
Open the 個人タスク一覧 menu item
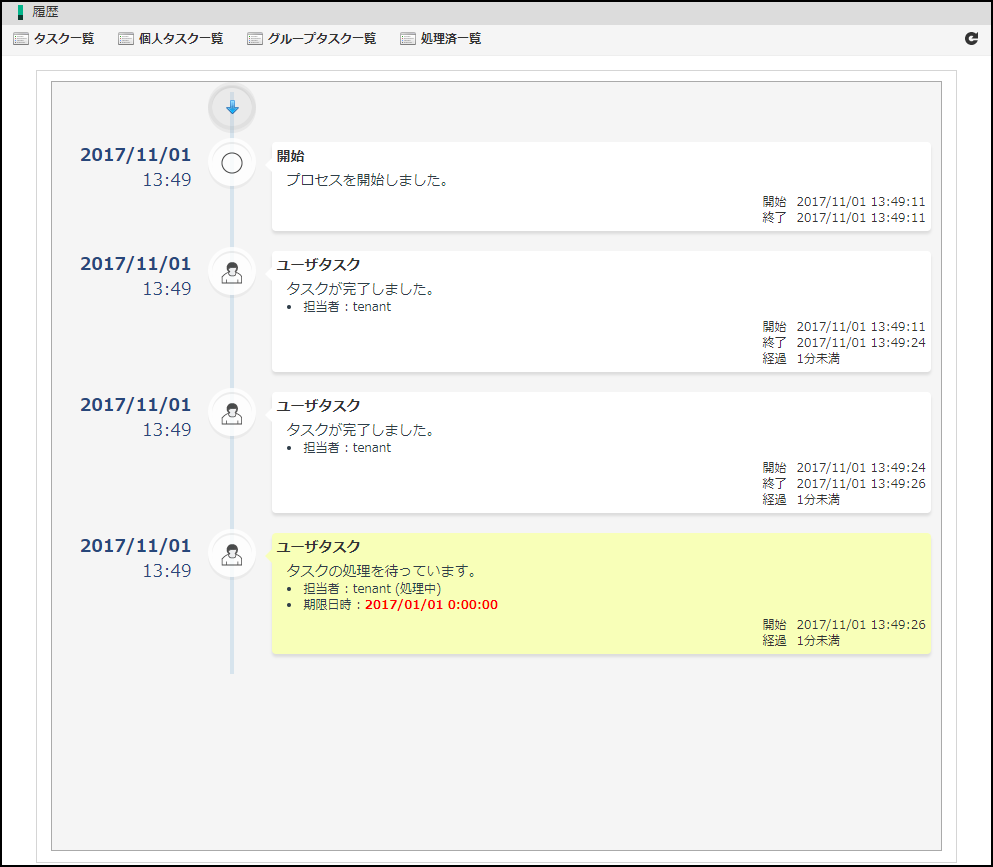(x=181, y=39)
